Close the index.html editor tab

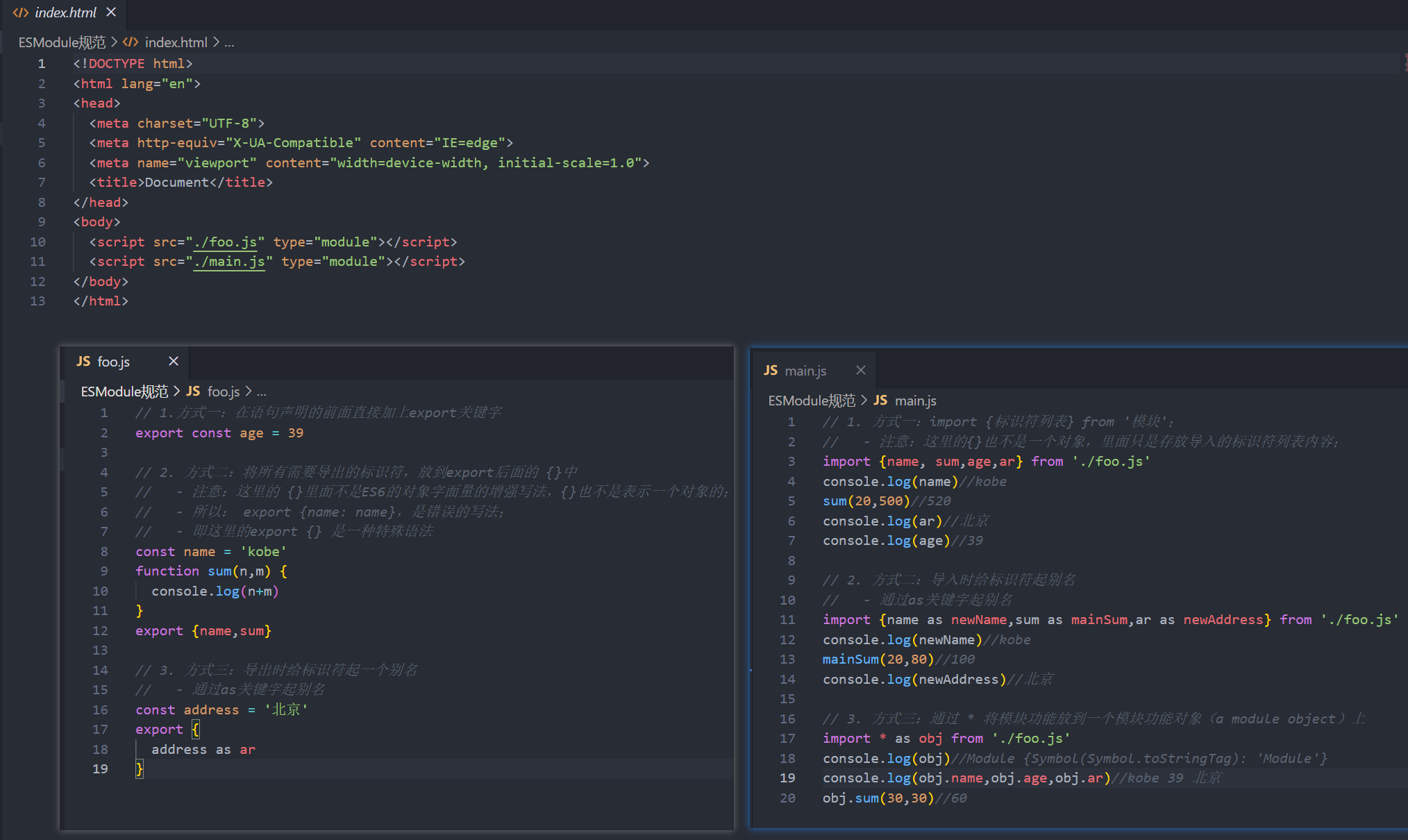click(111, 12)
